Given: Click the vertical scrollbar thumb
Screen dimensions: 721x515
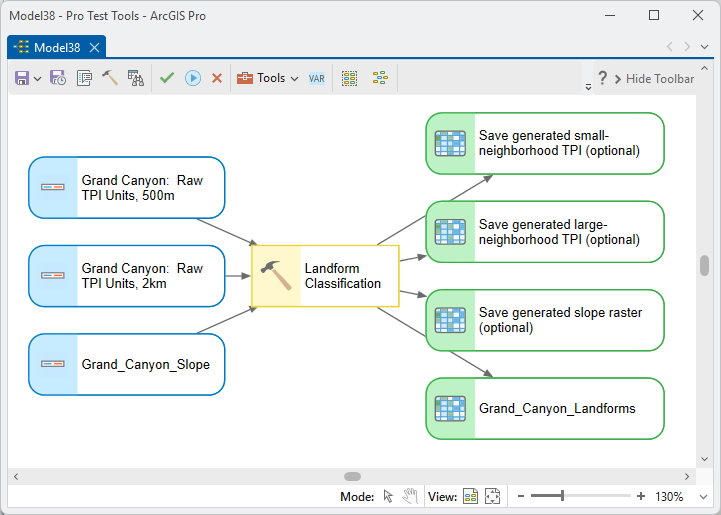Looking at the screenshot, I should point(704,265).
